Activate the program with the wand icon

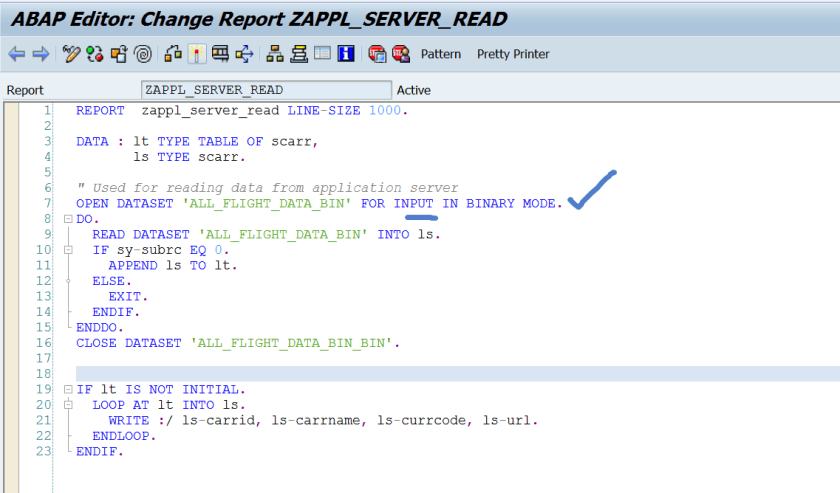click(197, 54)
